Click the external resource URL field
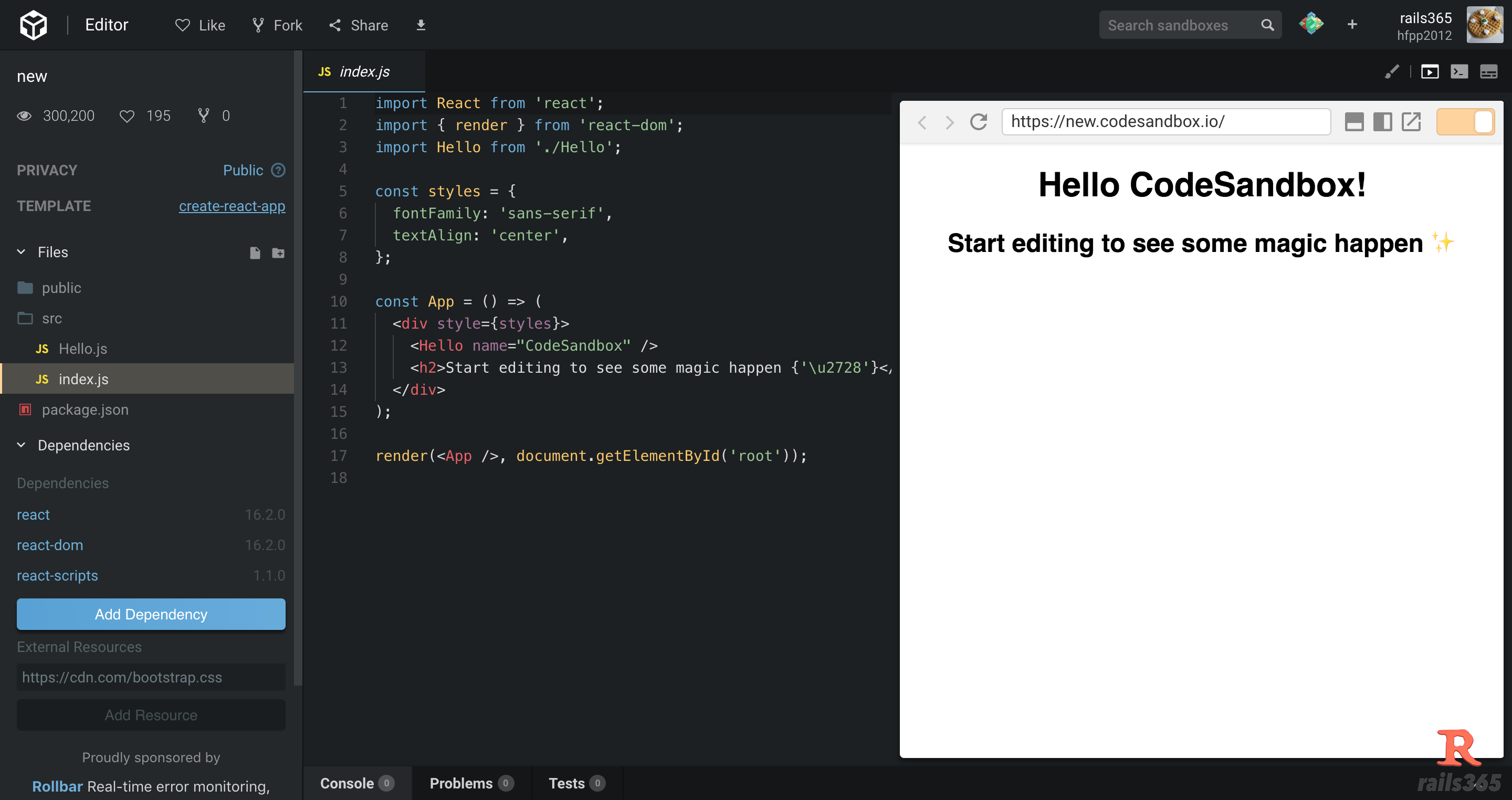 pyautogui.click(x=151, y=677)
